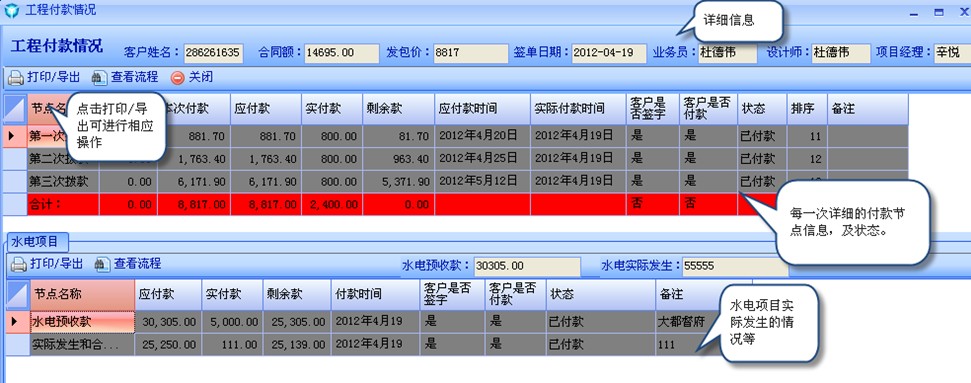The image size is (971, 383).
Task: Click the 查看流程 icon in upper toolbar
Action: (99, 78)
